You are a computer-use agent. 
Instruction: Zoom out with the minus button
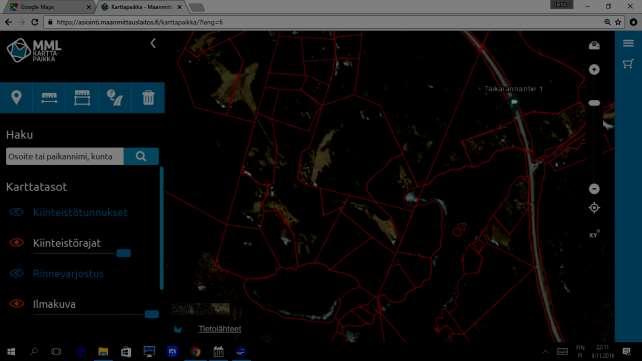594,189
